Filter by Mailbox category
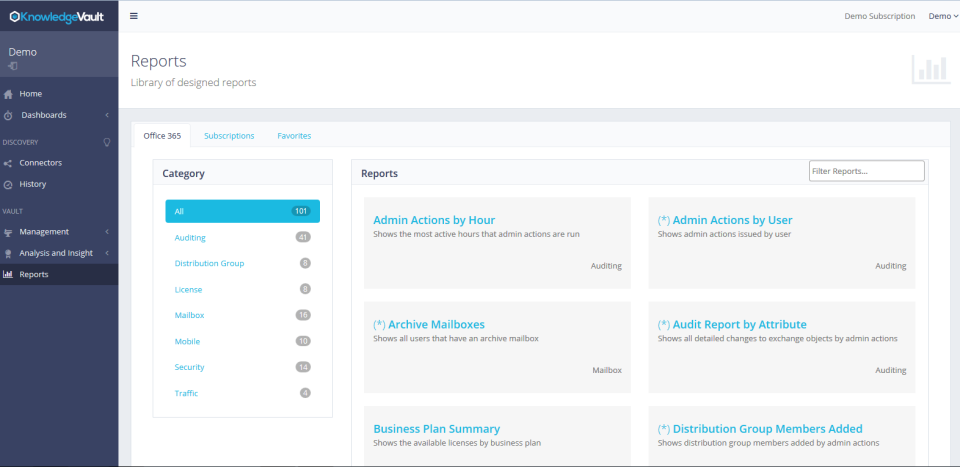Viewport: 960px width, 467px height. coord(242,315)
